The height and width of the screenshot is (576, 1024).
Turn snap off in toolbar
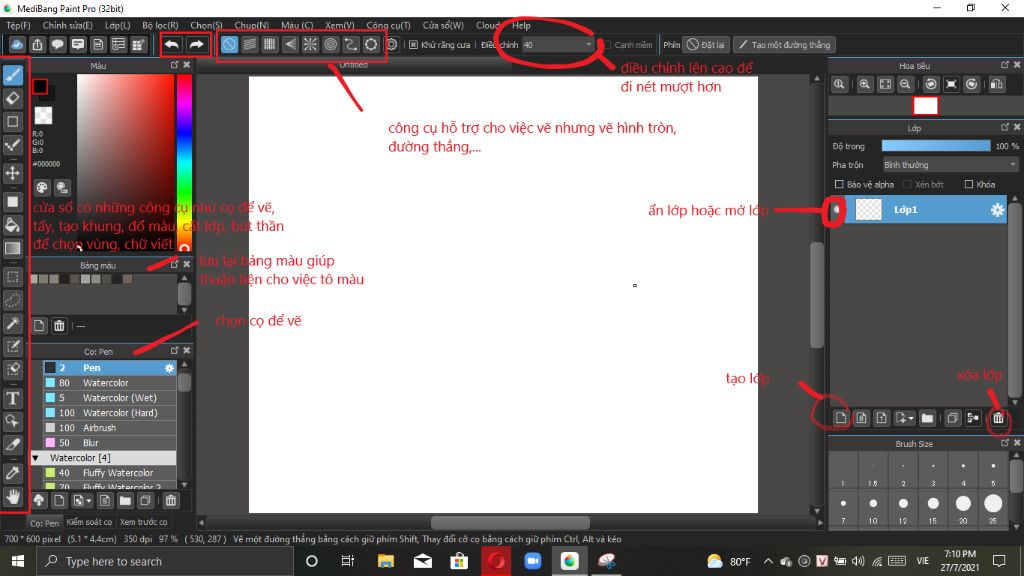(229, 44)
